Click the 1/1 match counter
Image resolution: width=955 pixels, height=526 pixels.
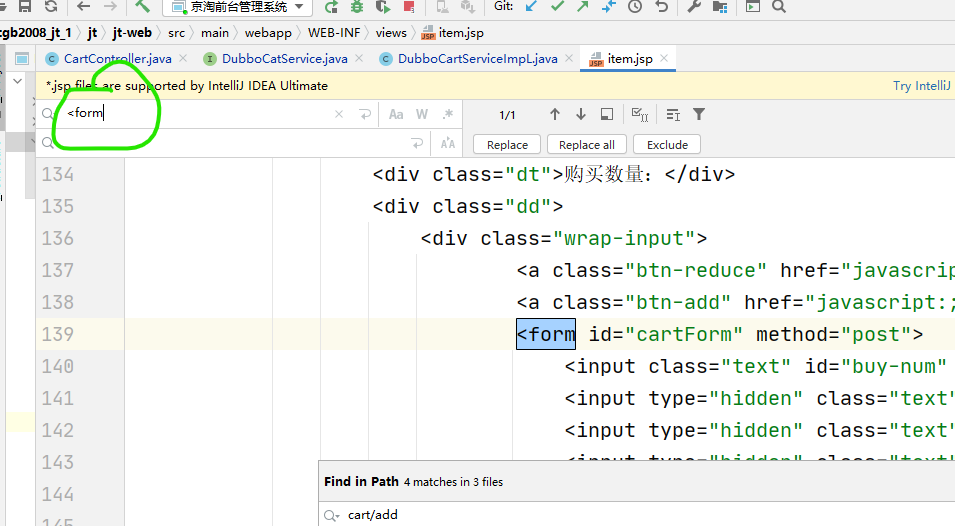(x=507, y=114)
